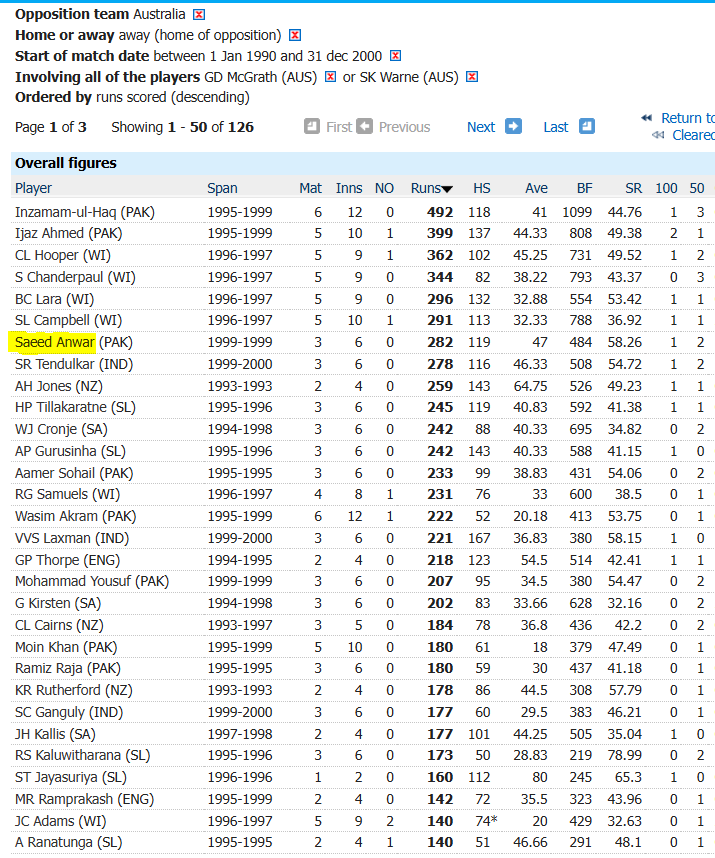715x858 pixels.
Task: Select Kaluwitharana's strike rate 78.99
Action: 625,756
